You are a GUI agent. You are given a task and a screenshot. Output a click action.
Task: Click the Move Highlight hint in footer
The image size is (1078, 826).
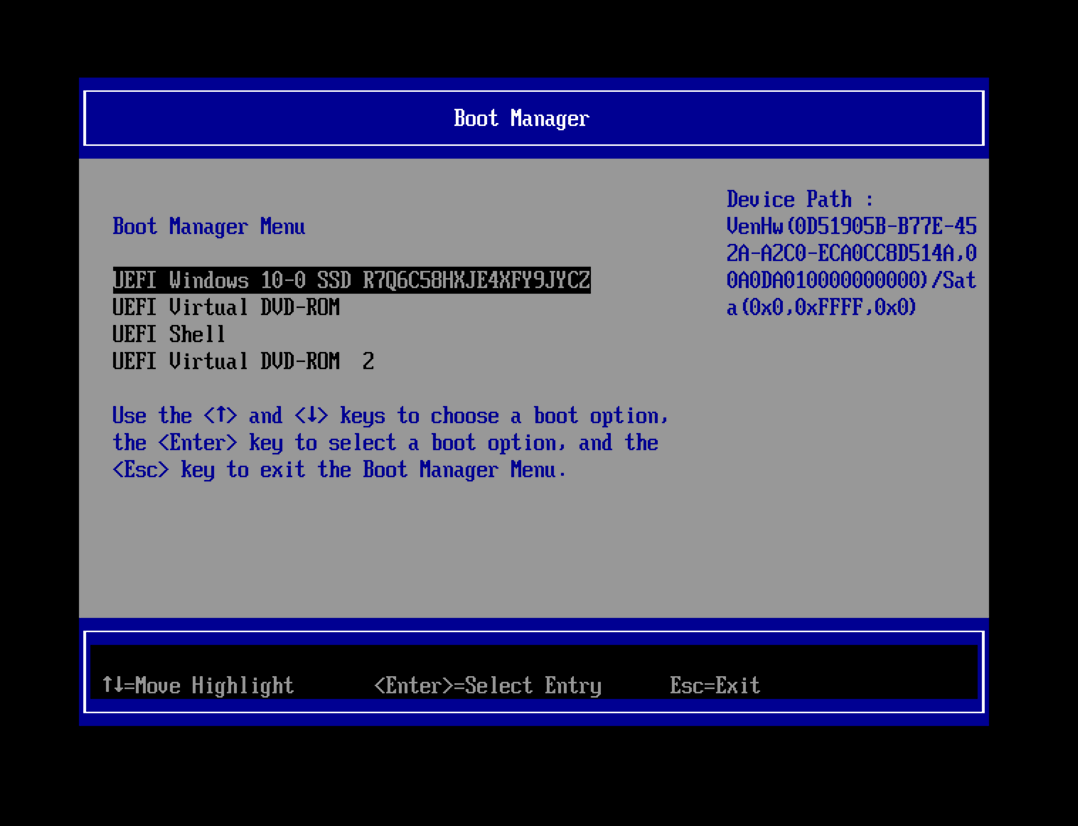click(x=198, y=685)
